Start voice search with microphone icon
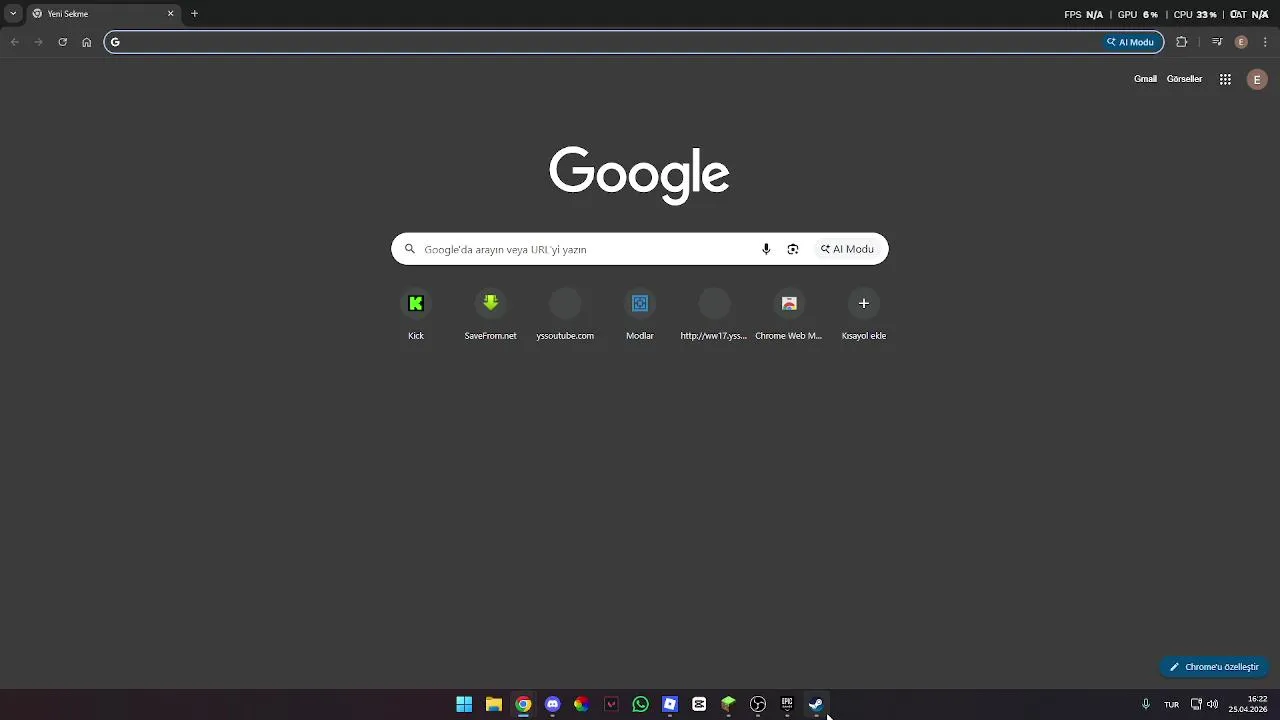The image size is (1280, 720). tap(766, 249)
